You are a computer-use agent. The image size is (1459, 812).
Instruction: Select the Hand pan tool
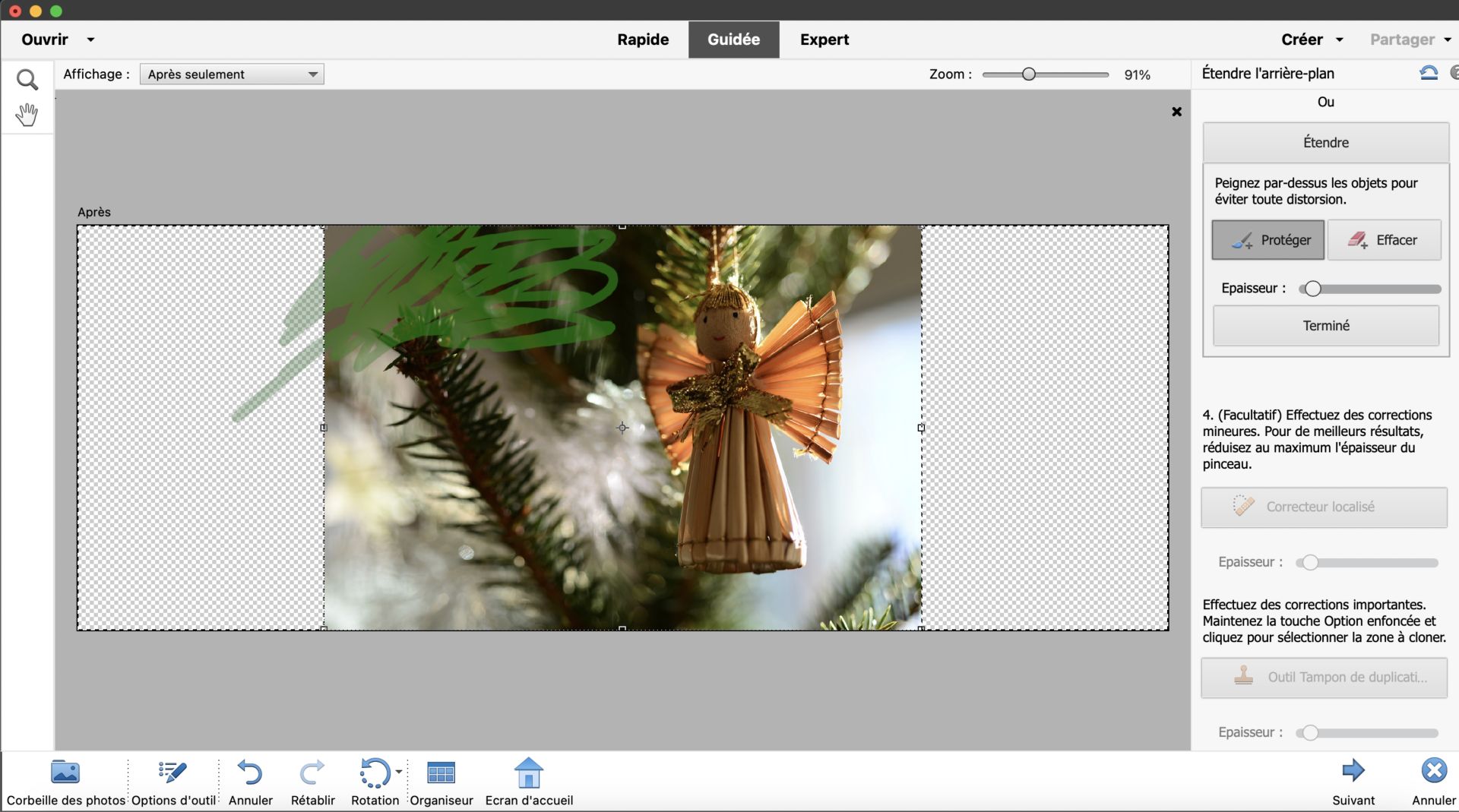pos(27,115)
